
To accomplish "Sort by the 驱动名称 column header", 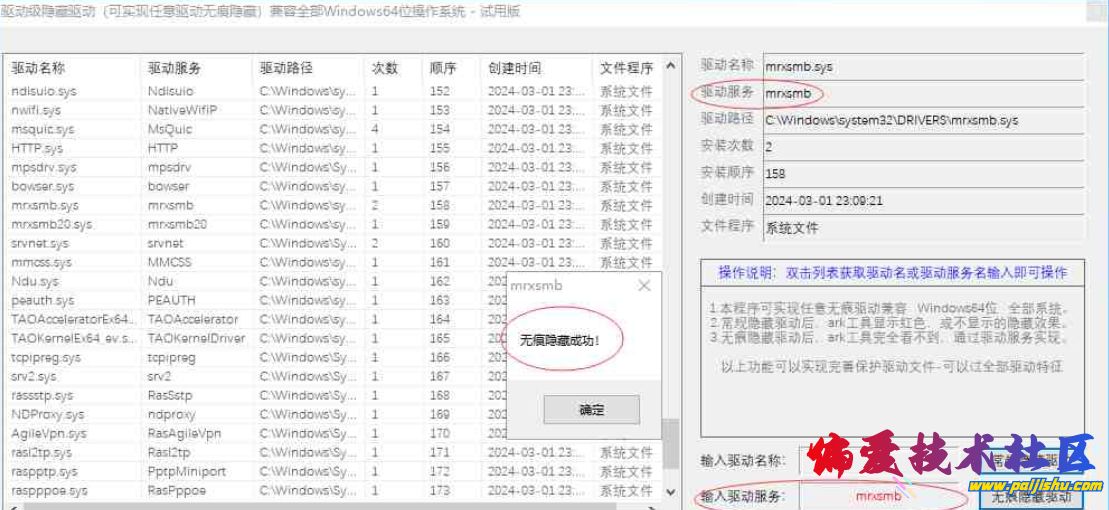I will click(x=38, y=68).
